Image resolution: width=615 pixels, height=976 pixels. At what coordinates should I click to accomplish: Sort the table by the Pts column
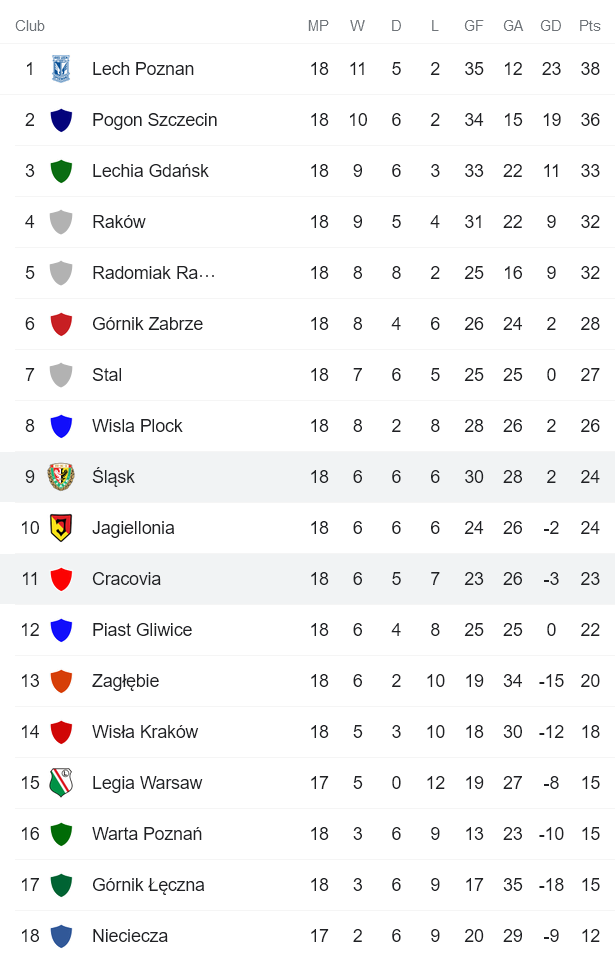pos(589,26)
